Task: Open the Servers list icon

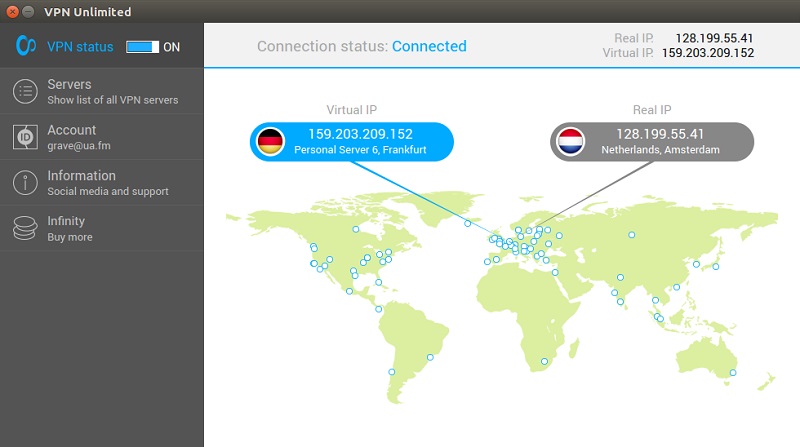Action: point(26,91)
